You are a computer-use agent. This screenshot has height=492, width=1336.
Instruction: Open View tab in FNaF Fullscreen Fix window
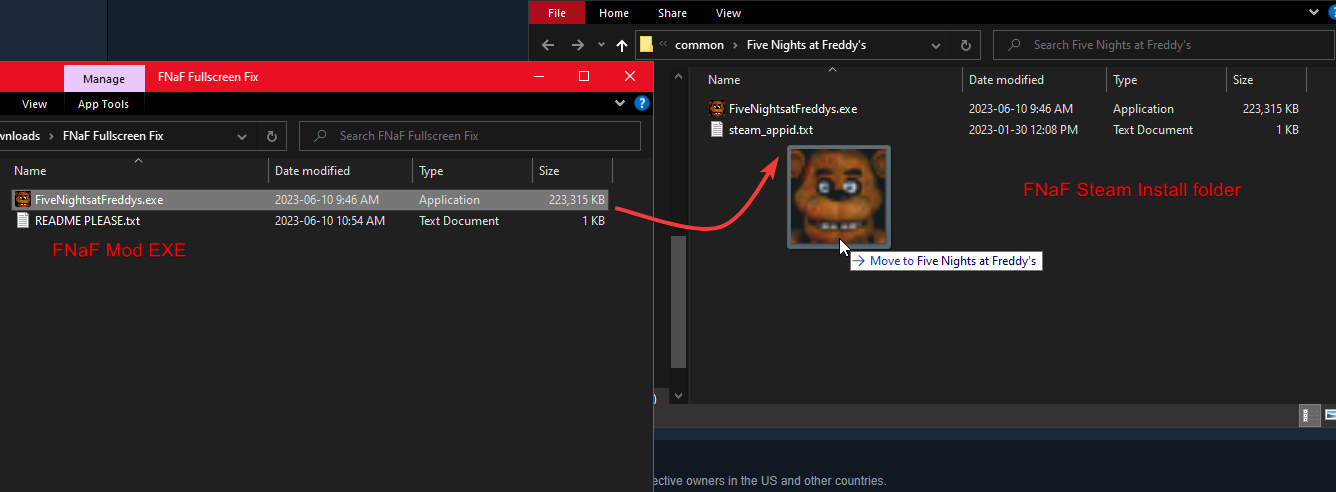34,104
